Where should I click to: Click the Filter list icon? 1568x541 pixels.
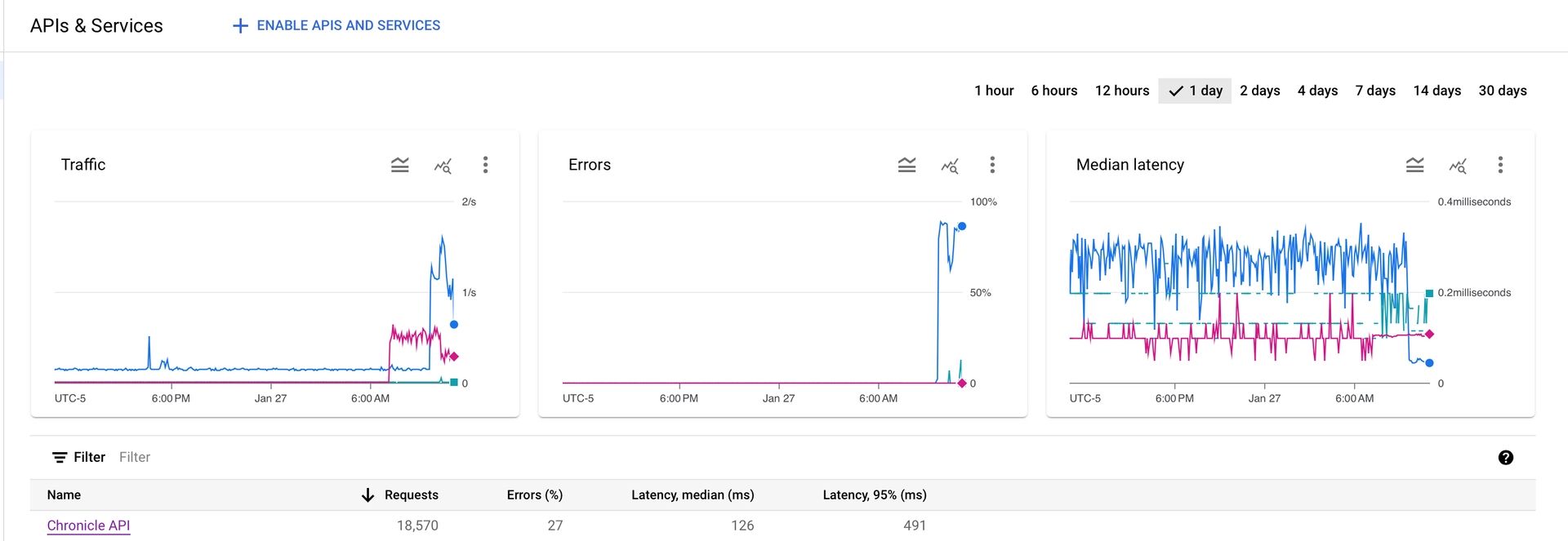coord(60,458)
